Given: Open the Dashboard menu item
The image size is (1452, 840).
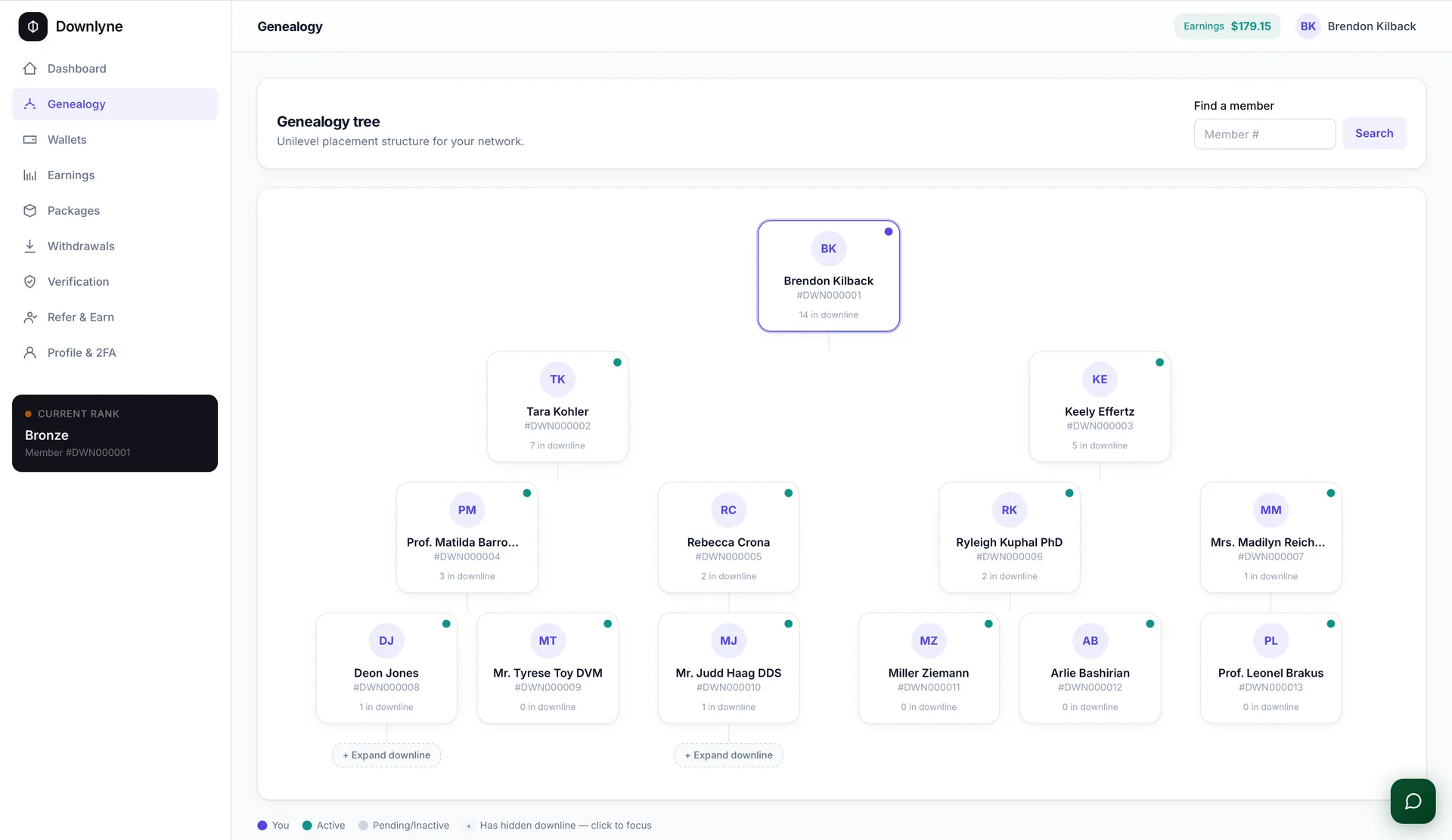Looking at the screenshot, I should [x=115, y=69].
